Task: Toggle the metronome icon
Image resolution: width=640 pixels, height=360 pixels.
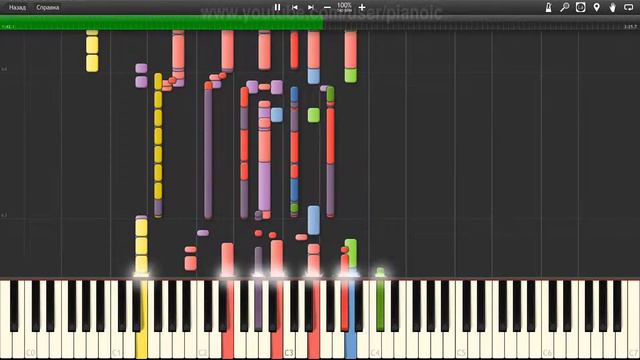Action: pos(549,7)
